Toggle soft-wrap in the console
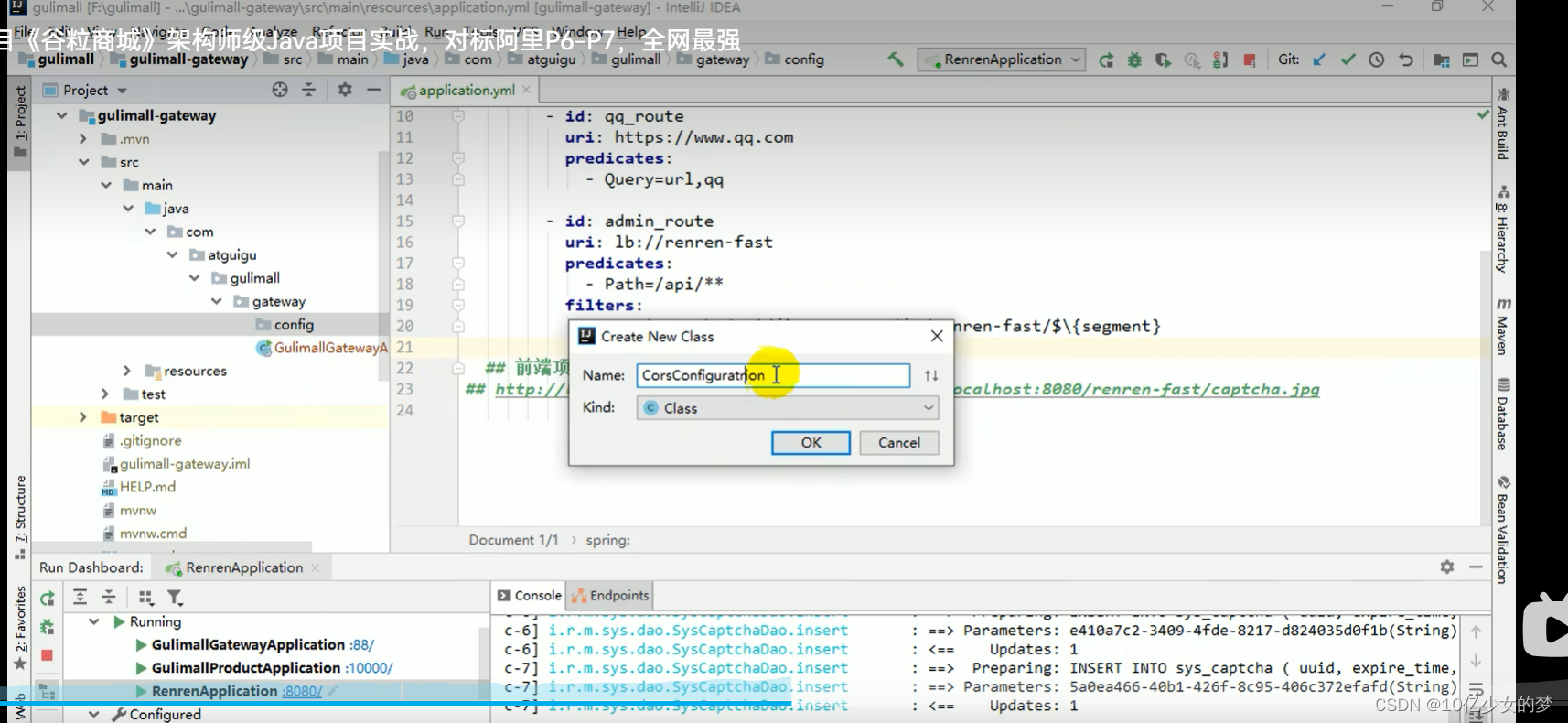The image size is (1568, 723). coord(1476,689)
